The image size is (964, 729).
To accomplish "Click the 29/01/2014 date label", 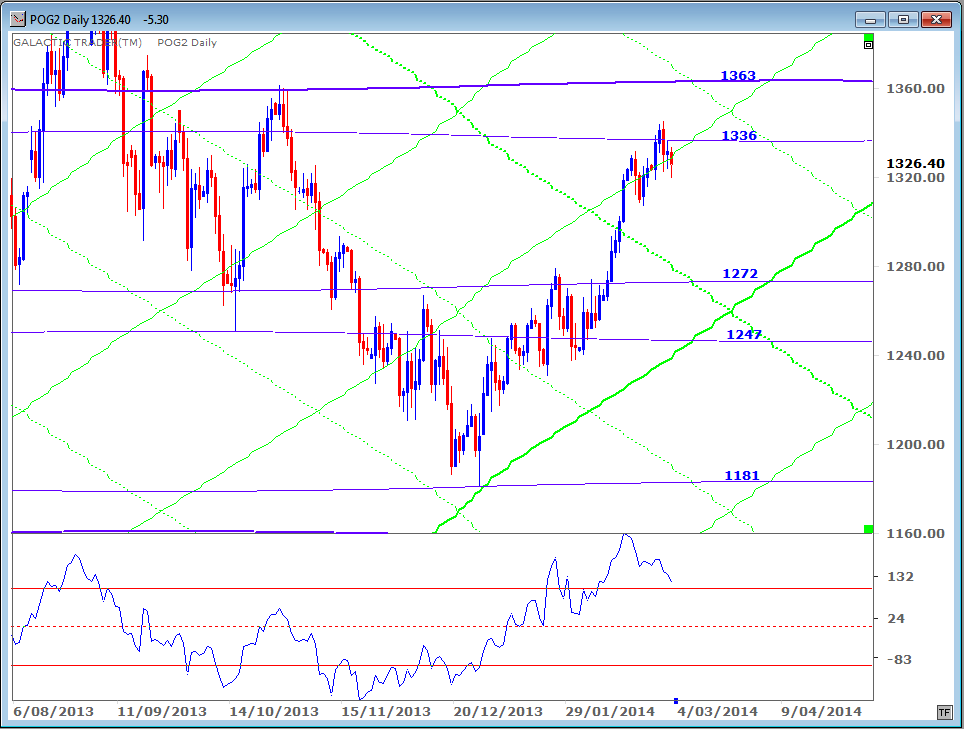I will (x=610, y=712).
